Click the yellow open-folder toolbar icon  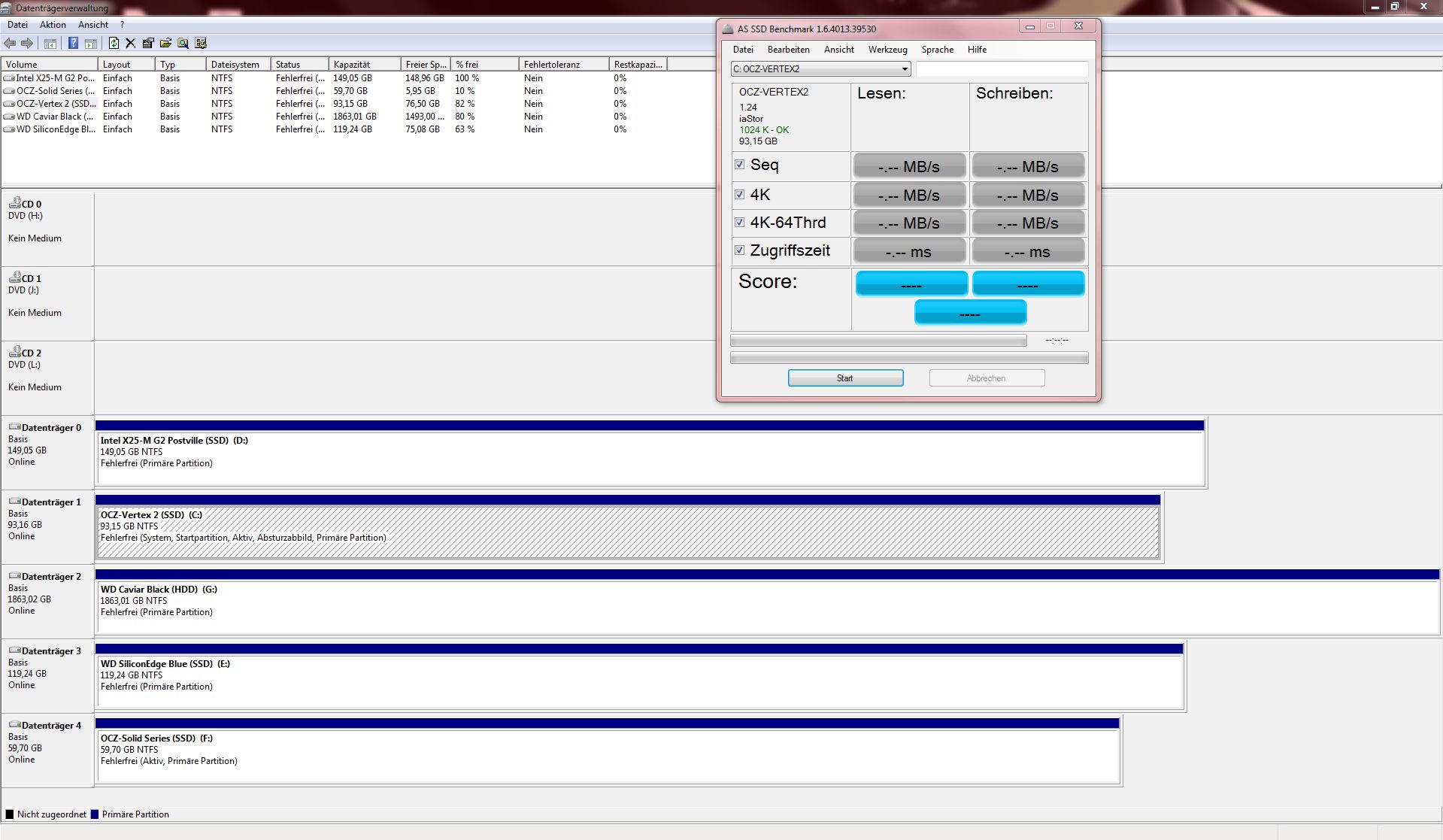(165, 43)
